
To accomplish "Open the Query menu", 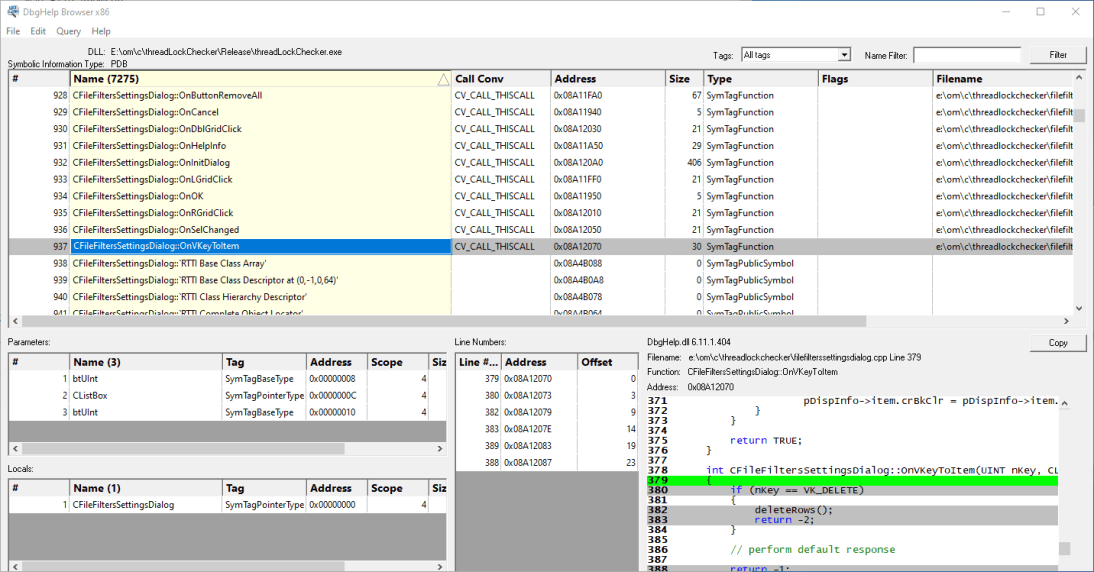I will click(x=68, y=31).
